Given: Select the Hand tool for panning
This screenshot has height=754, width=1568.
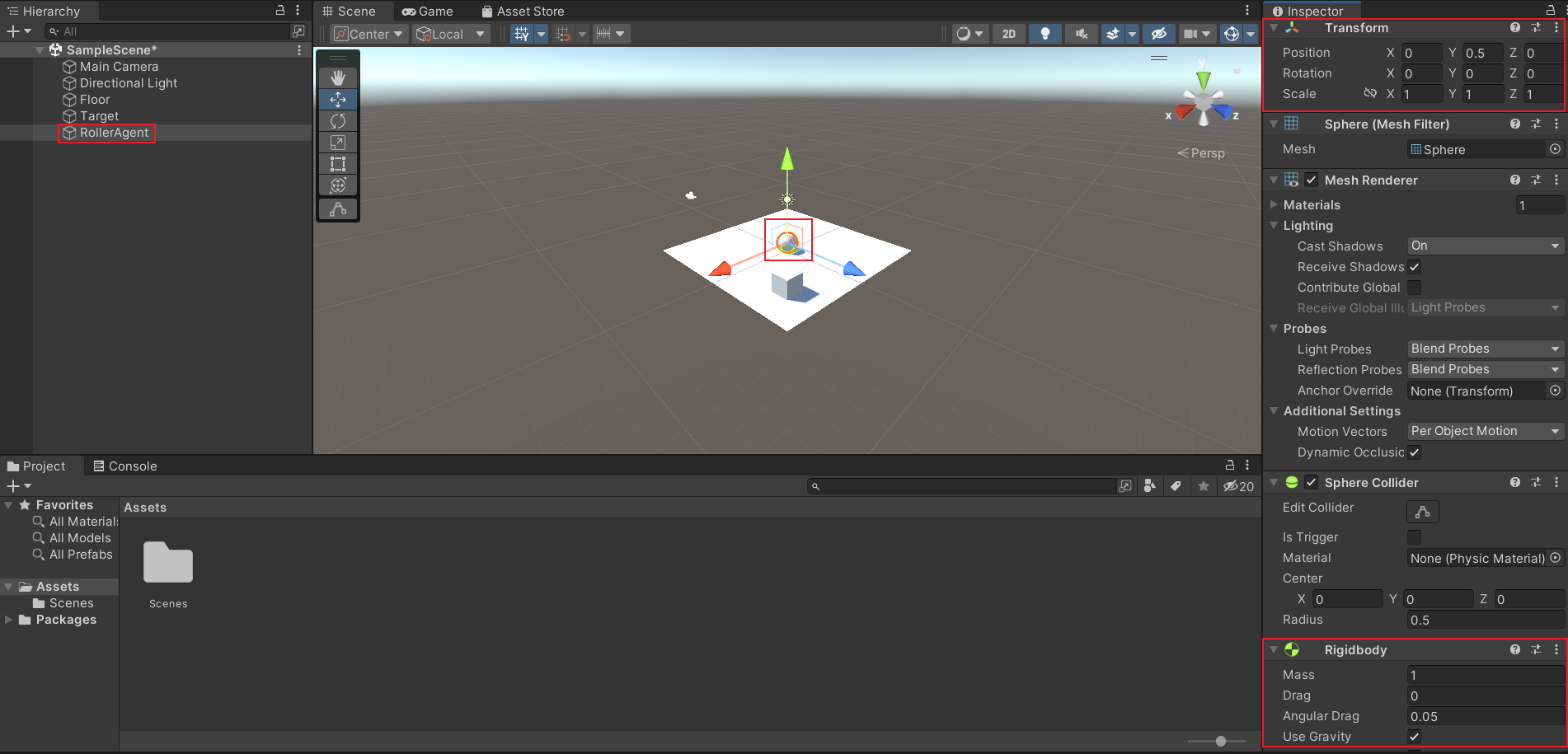Looking at the screenshot, I should (x=337, y=77).
